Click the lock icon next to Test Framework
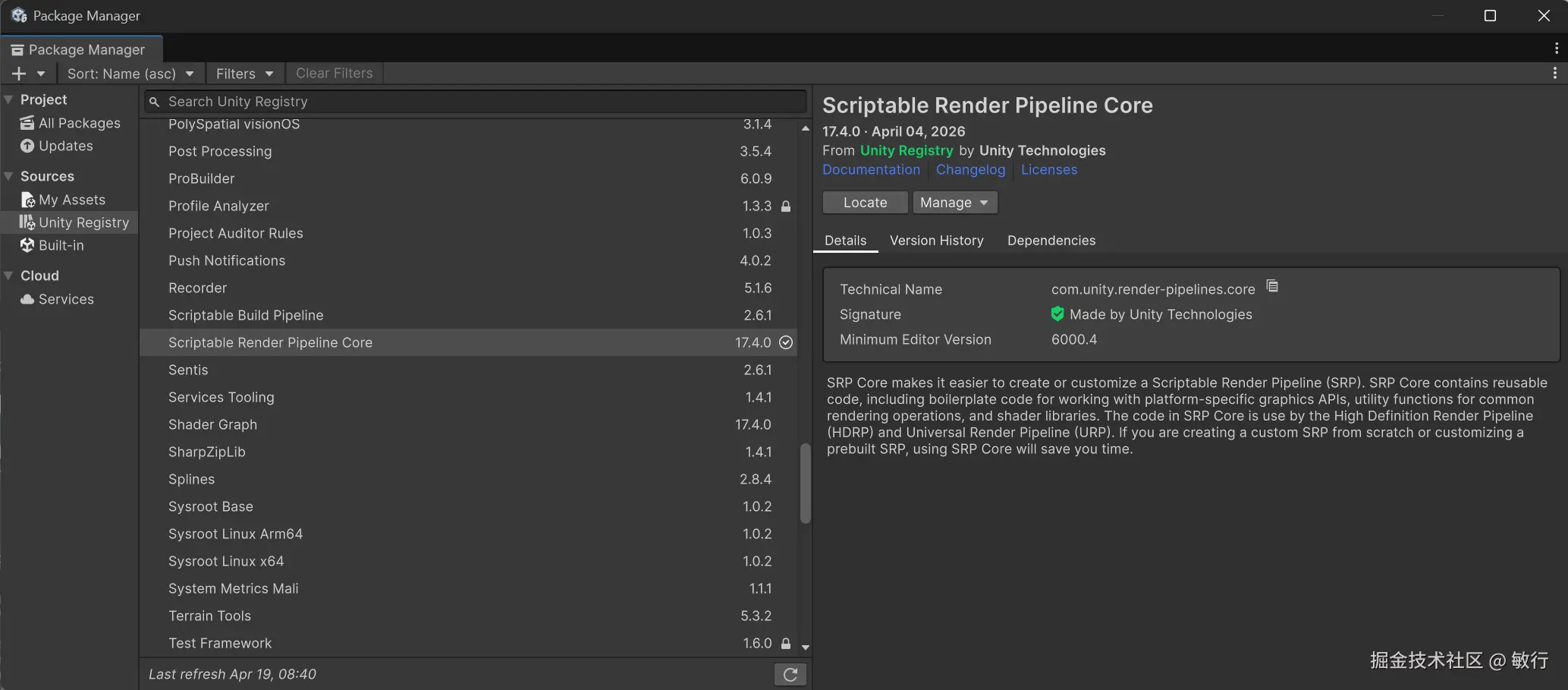 (x=786, y=644)
